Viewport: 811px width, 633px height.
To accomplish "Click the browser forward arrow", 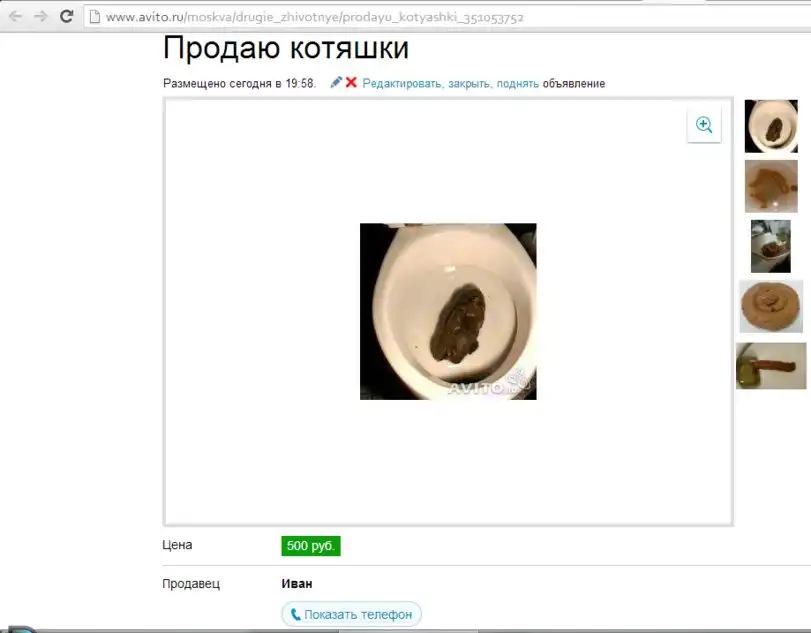I will (x=40, y=17).
